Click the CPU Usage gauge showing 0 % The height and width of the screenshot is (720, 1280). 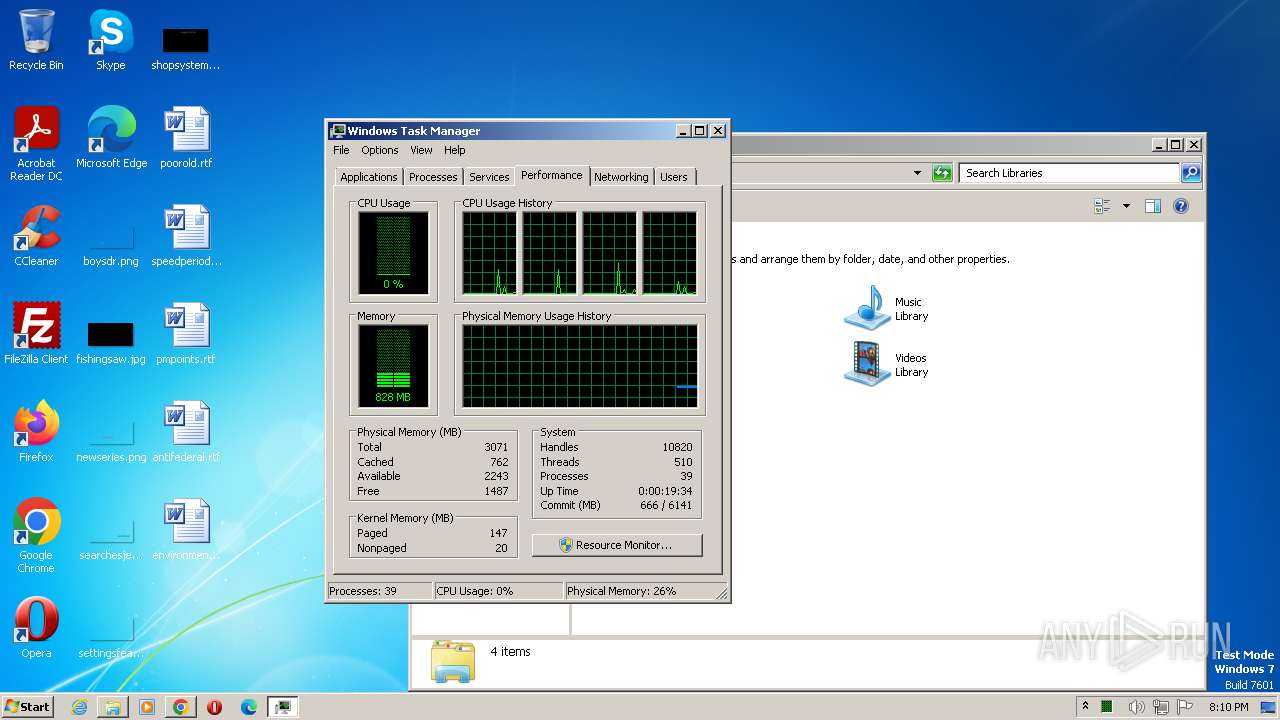[393, 253]
